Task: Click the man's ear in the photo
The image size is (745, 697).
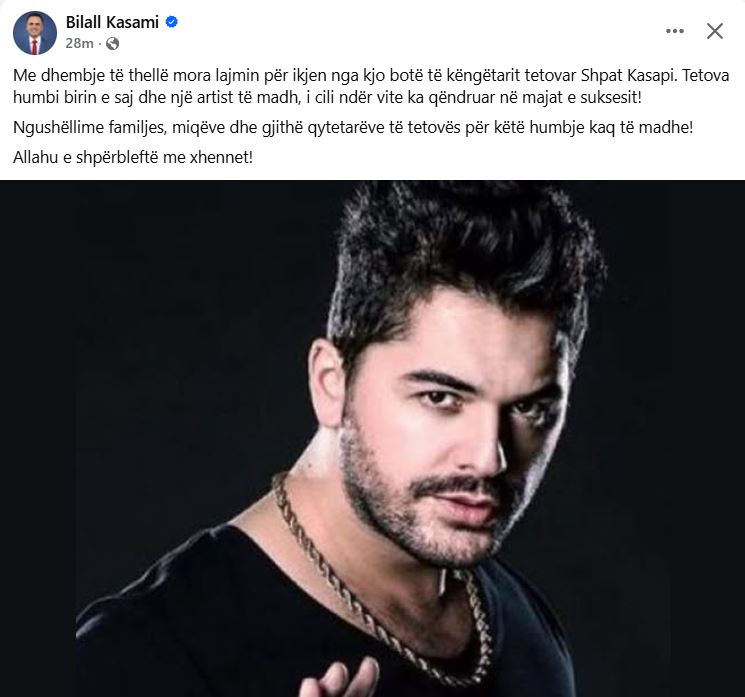Action: click(x=328, y=382)
